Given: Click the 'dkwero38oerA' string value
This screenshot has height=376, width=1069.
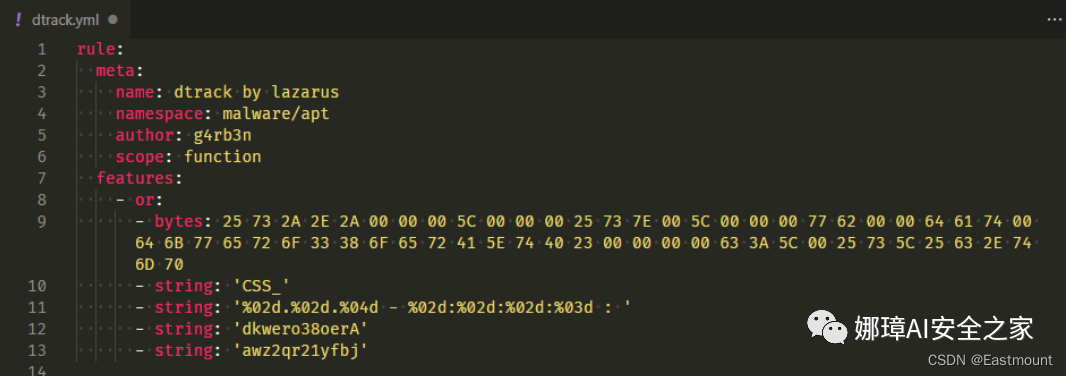Looking at the screenshot, I should pos(301,328).
